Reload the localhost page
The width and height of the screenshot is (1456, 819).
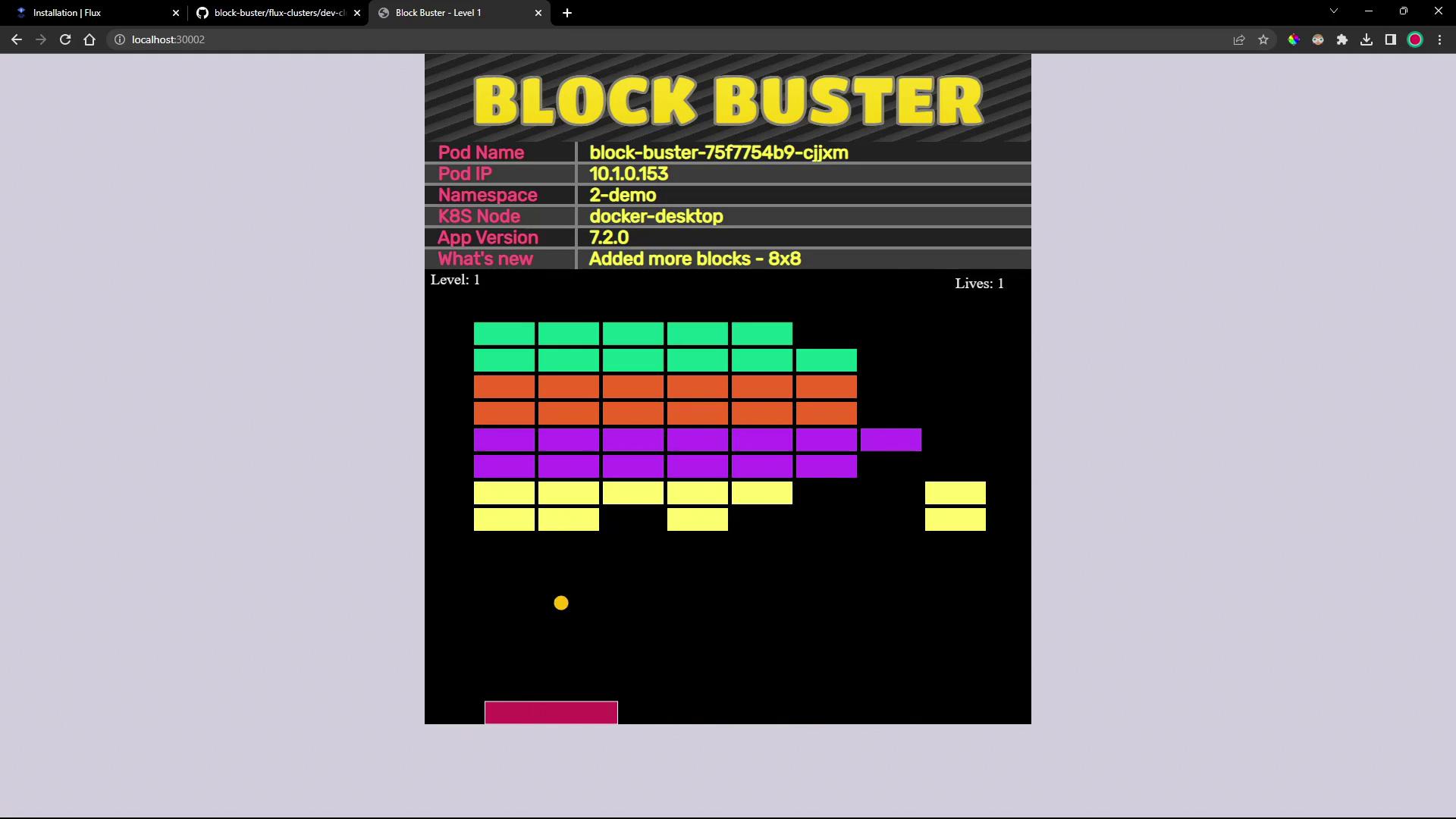tap(65, 39)
